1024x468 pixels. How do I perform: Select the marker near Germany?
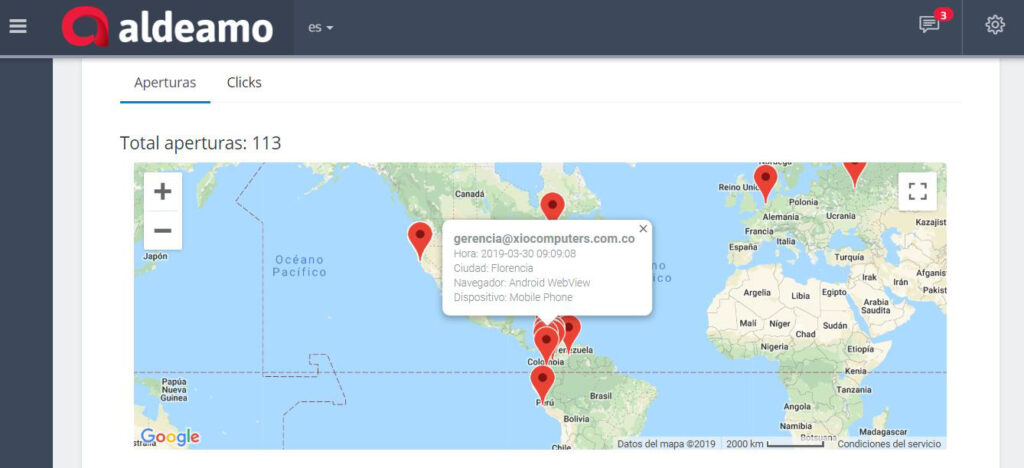766,181
